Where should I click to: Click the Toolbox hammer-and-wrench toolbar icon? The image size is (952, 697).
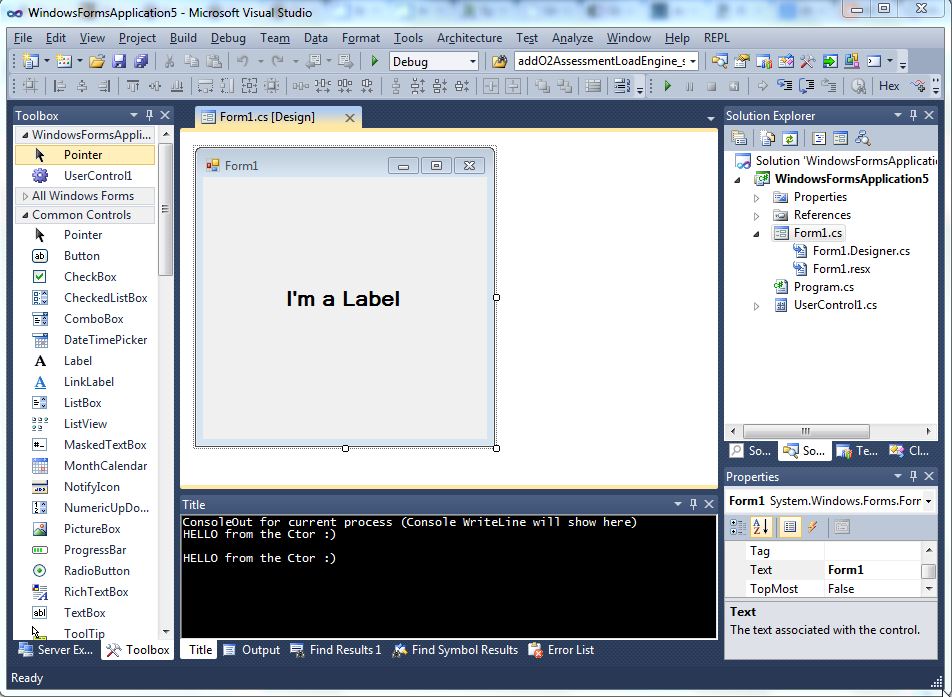coord(807,61)
